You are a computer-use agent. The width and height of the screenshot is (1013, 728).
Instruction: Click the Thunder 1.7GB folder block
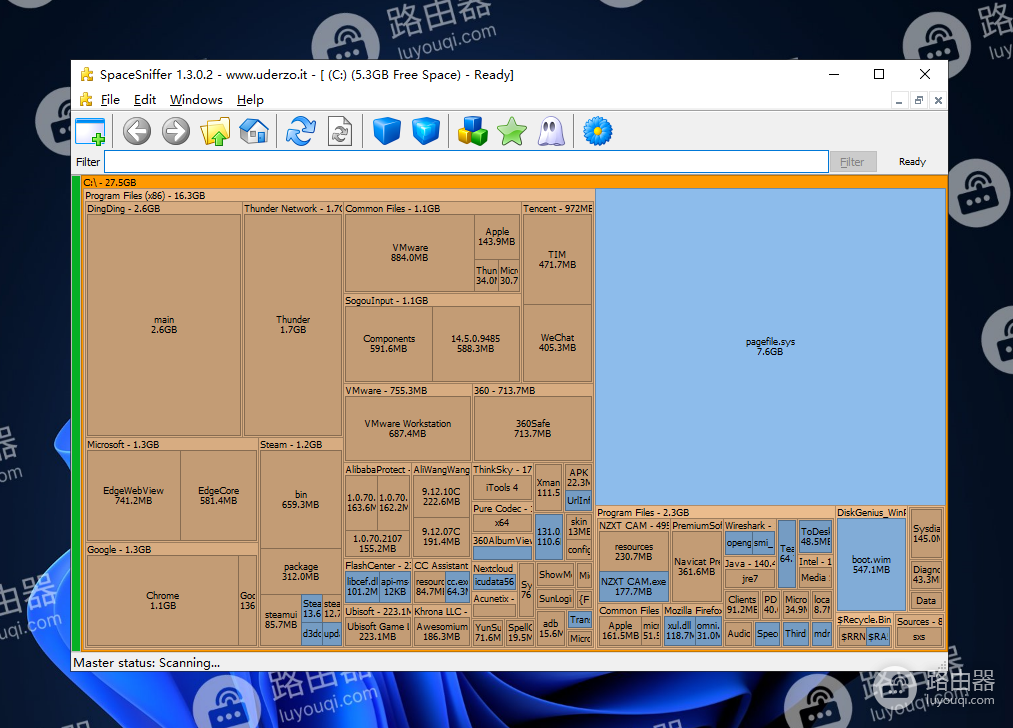pos(293,325)
